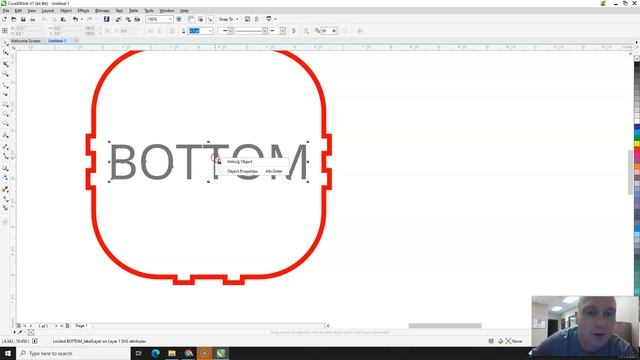Open the File menu
This screenshot has height=360, width=640.
click(6, 11)
